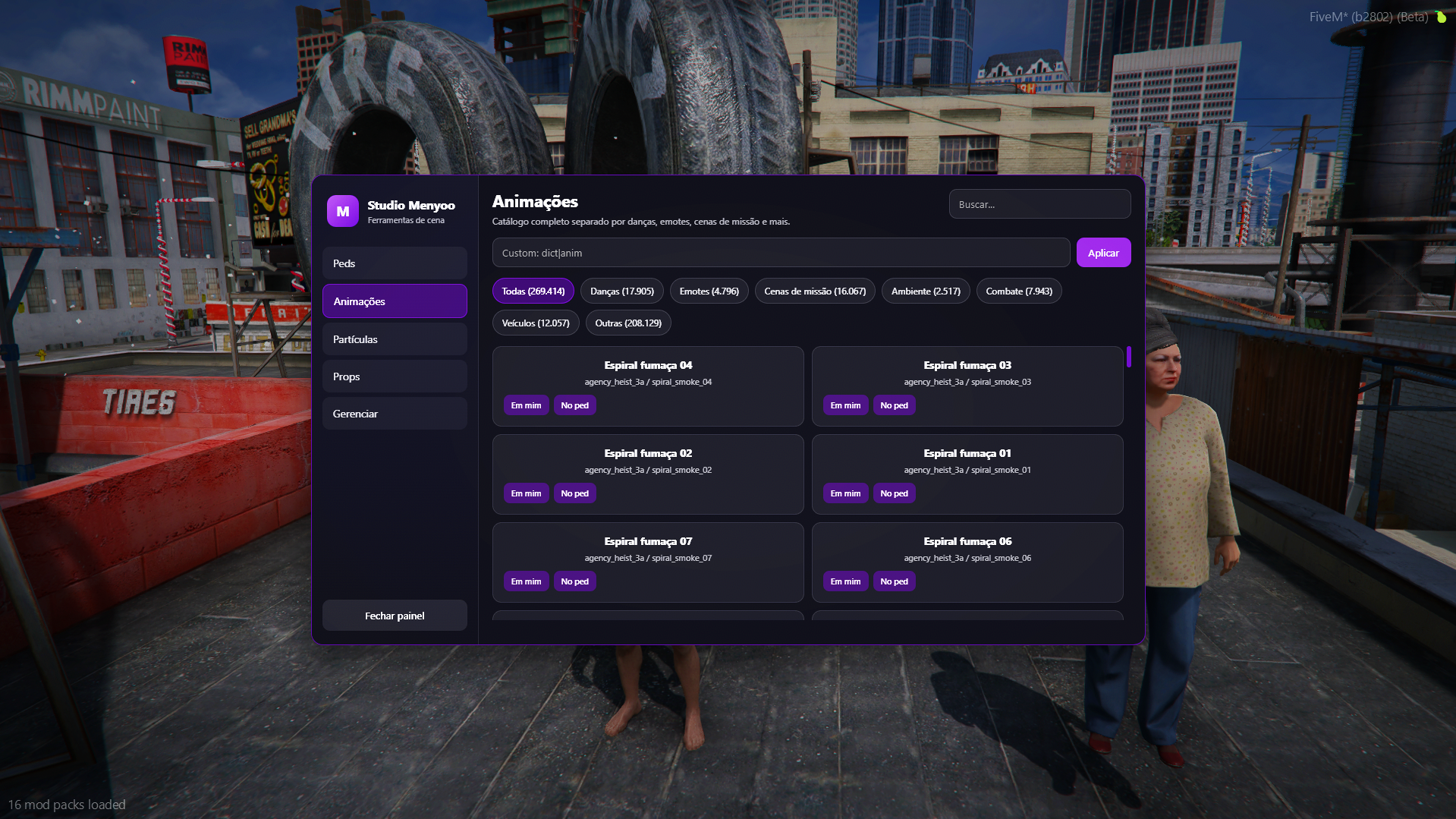Screen dimensions: 1456x819
Task: Play Espiral fumaça 06 with Em mim
Action: click(845, 581)
